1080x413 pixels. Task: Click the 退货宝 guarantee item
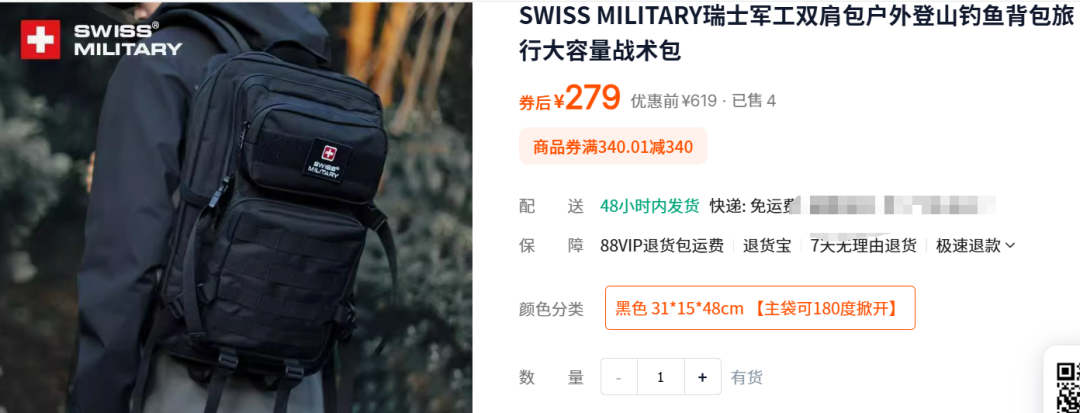(767, 246)
